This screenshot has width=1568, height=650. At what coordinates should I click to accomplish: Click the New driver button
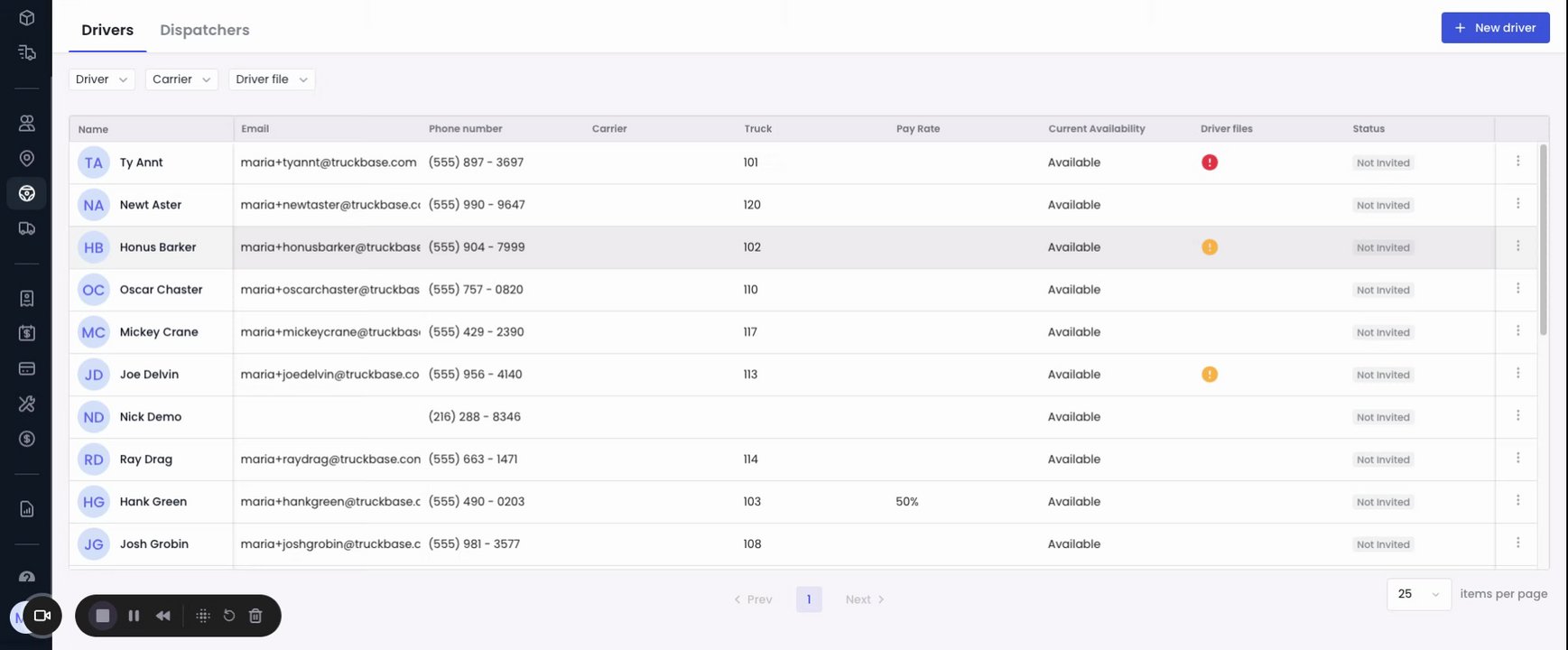click(1495, 28)
